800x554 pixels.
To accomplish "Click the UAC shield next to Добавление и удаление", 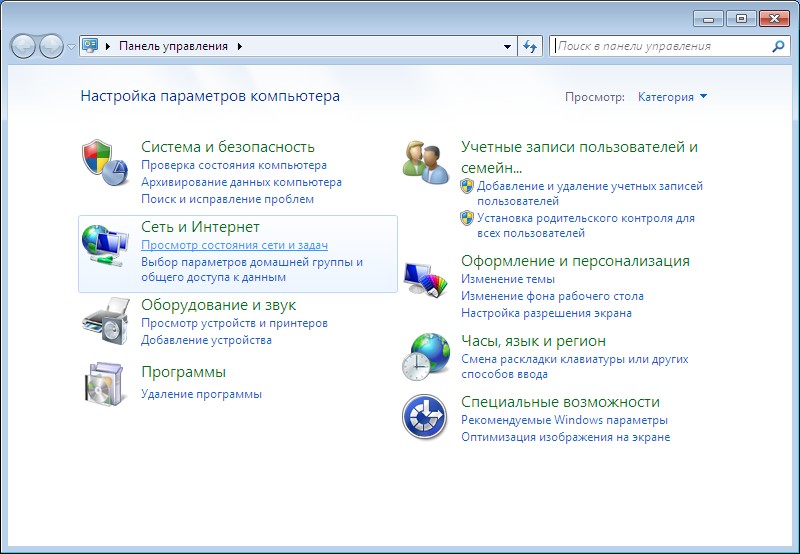I will coord(467,186).
